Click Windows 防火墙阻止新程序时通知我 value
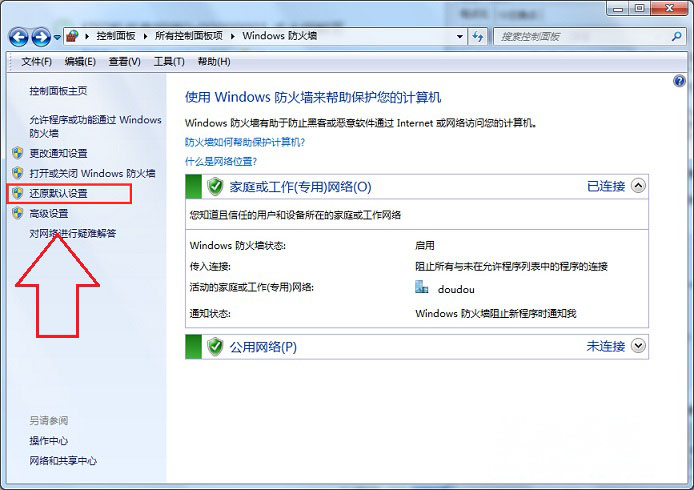This screenshot has height=490, width=694. click(496, 313)
